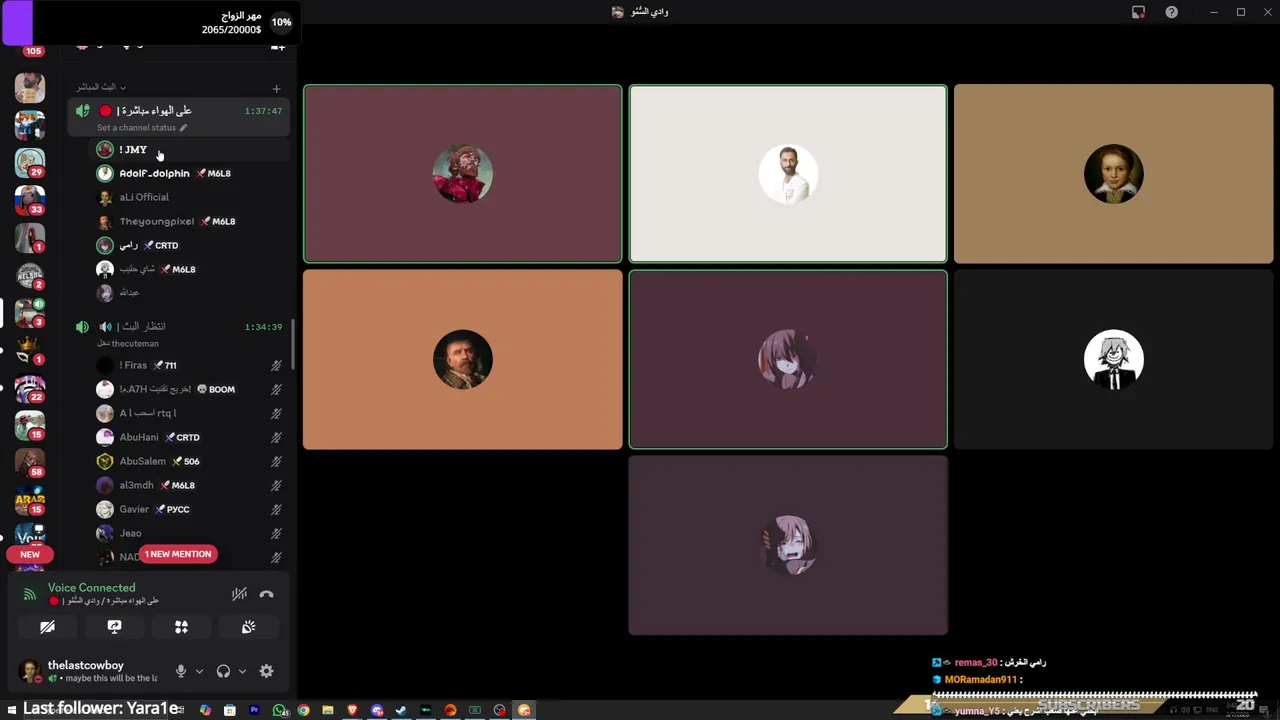1280x720 pixels.
Task: Open the soundboard button
Action: pos(248,627)
